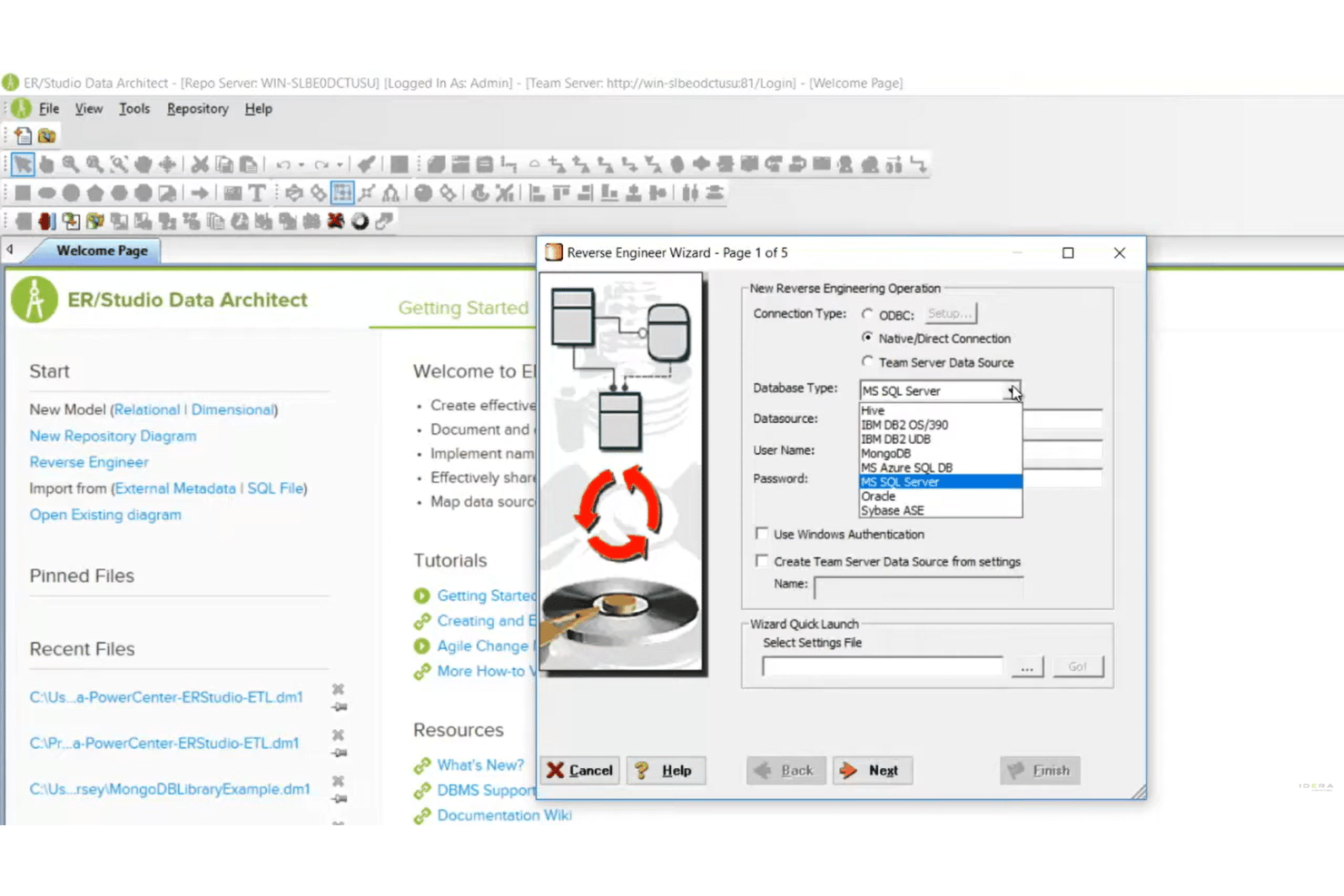Screen dimensions: 1344x896
Task: Click the browse ... button for settings file
Action: [1027, 667]
